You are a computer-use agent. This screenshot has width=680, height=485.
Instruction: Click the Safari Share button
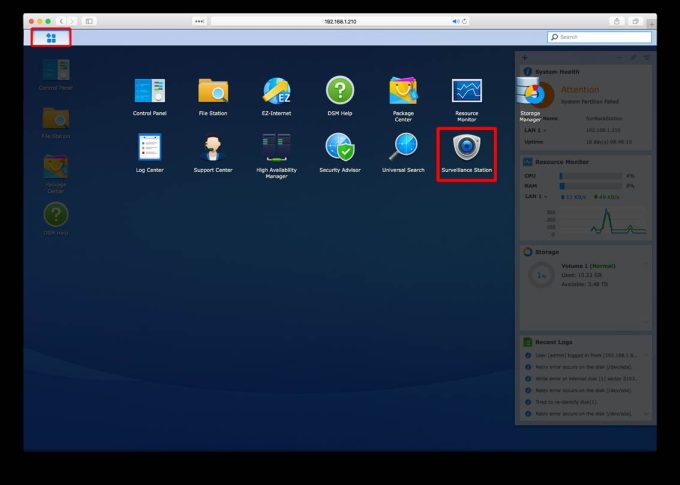(x=618, y=20)
